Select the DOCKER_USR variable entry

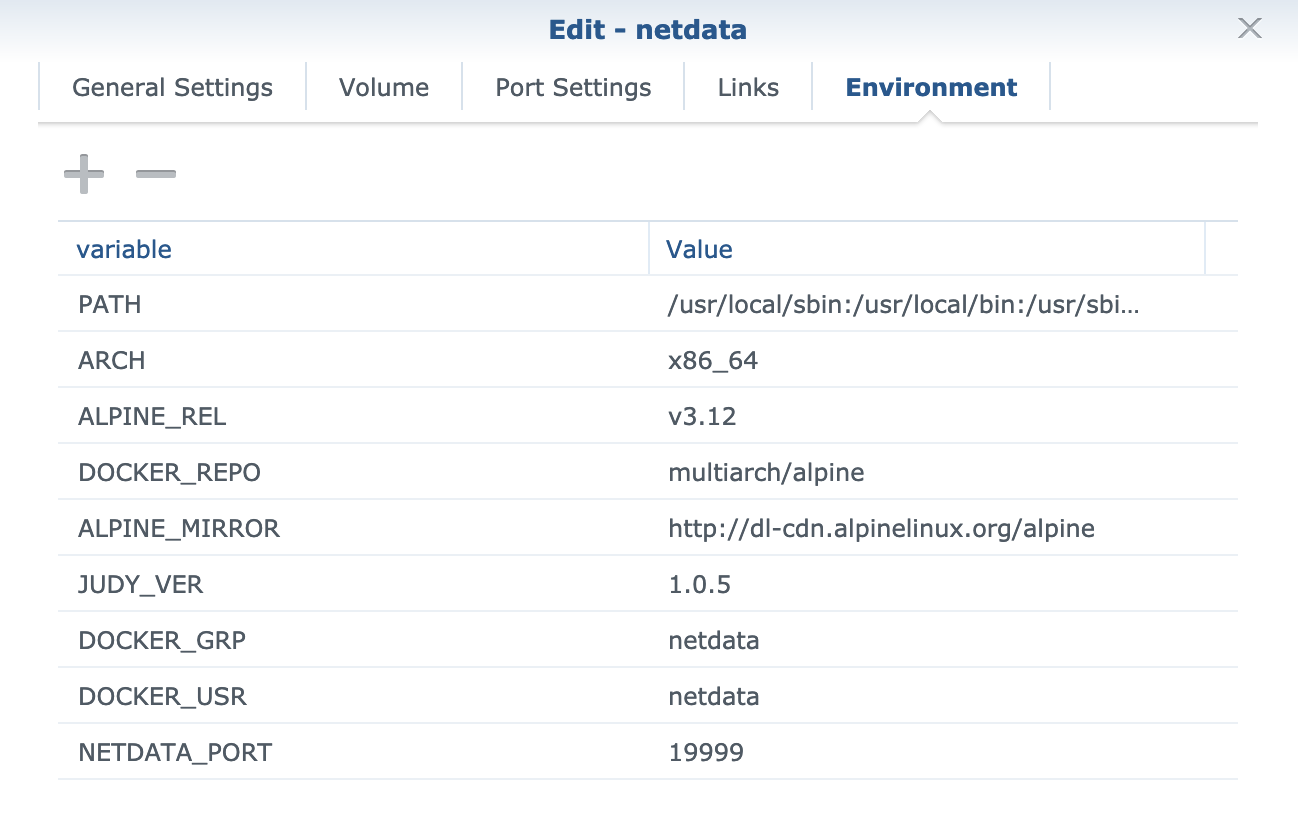tap(162, 696)
